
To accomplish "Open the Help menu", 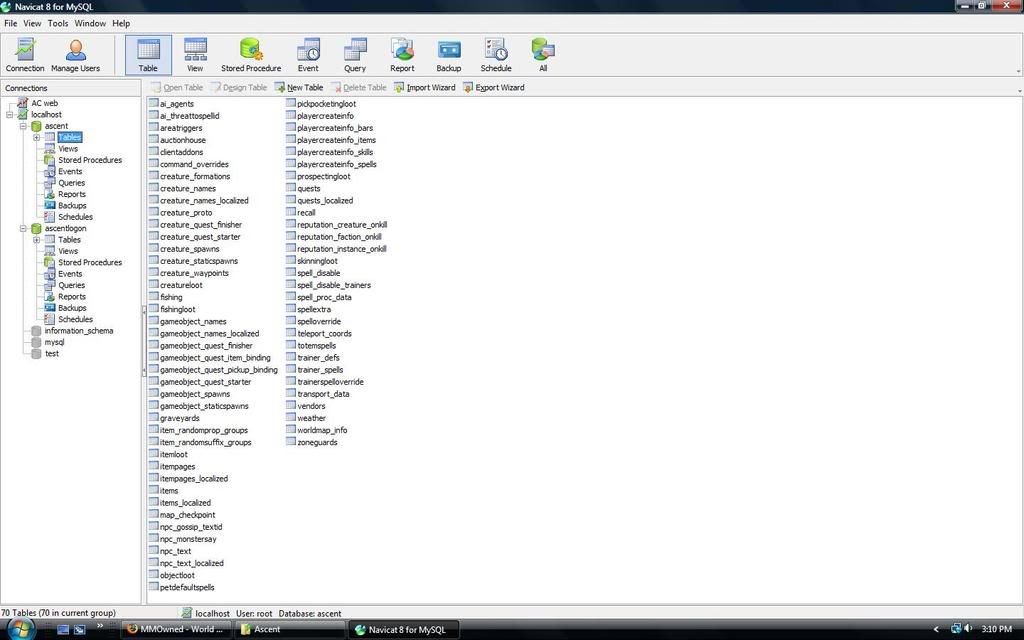I will pos(121,24).
